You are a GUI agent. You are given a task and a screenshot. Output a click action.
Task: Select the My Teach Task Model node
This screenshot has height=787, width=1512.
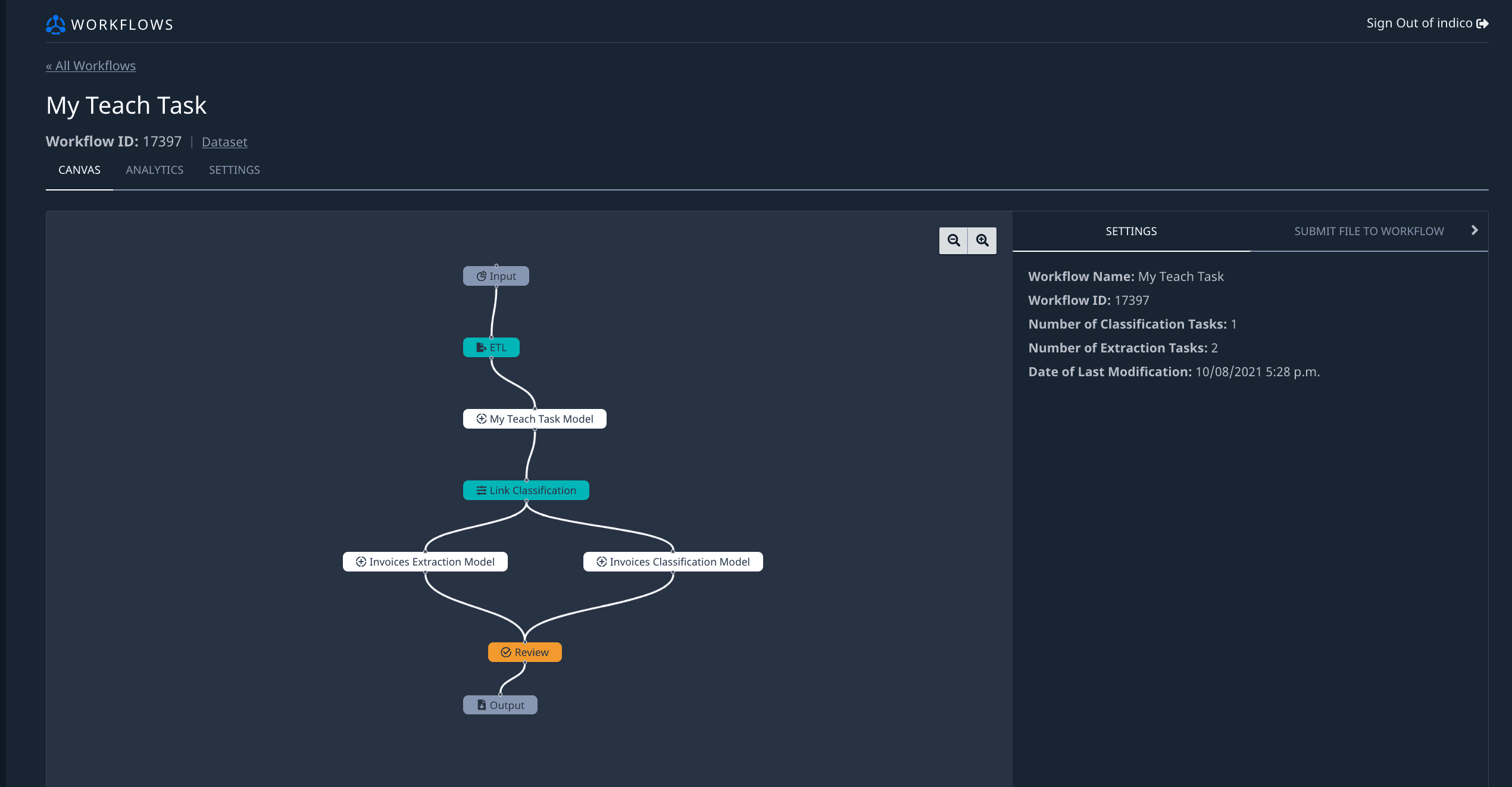(535, 419)
